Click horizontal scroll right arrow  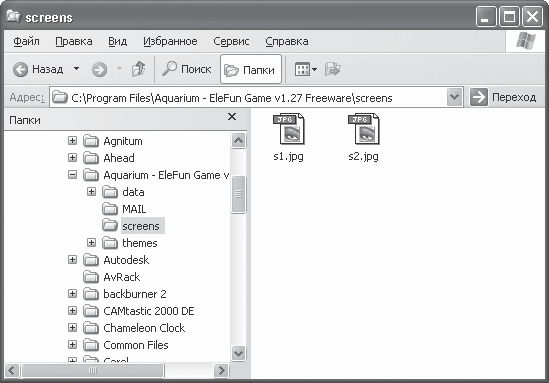pos(221,370)
